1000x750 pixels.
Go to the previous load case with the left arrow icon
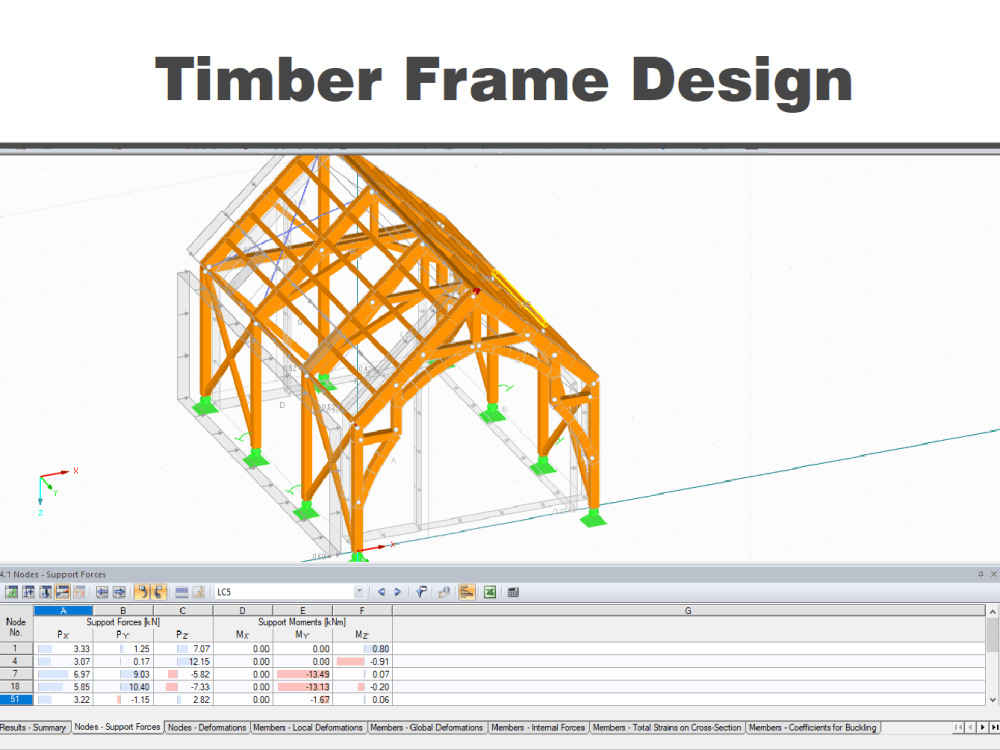coord(381,592)
